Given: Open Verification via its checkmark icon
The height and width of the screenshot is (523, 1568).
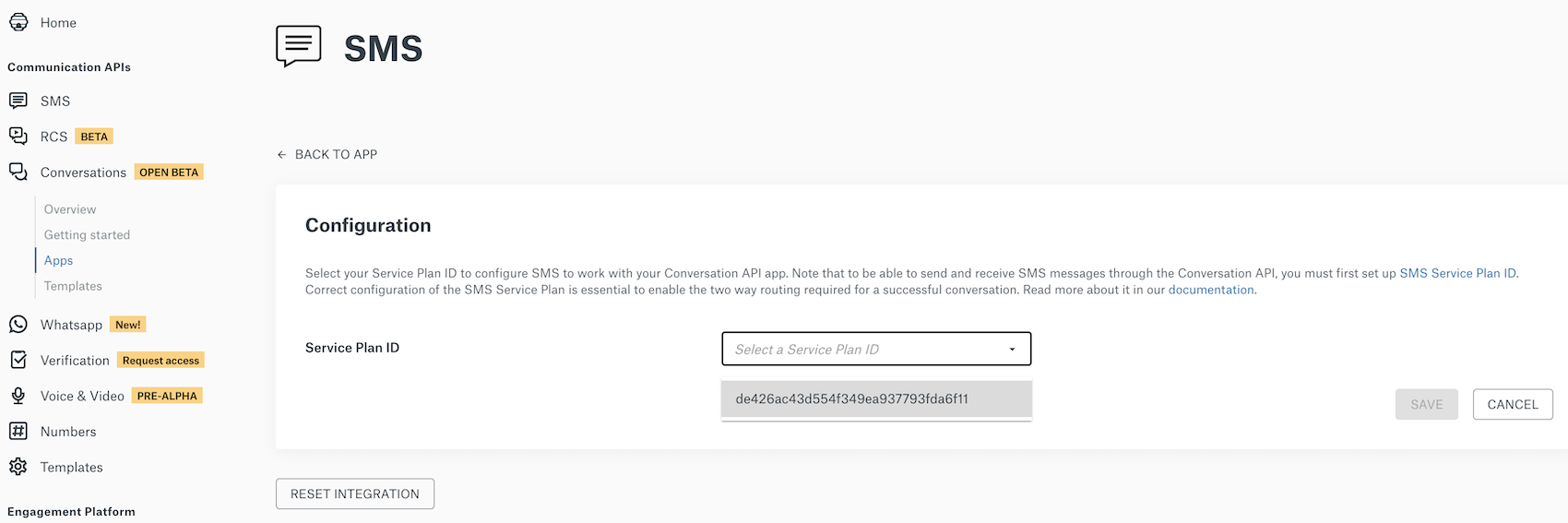Looking at the screenshot, I should click(18, 361).
